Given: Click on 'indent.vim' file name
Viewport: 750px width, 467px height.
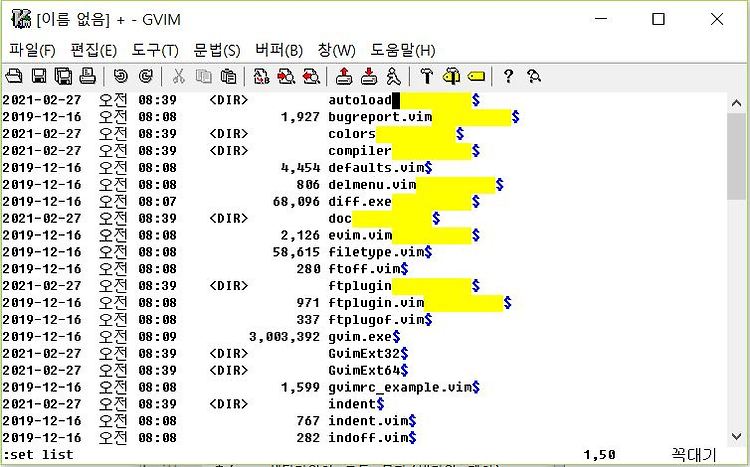Looking at the screenshot, I should pyautogui.click(x=368, y=421).
